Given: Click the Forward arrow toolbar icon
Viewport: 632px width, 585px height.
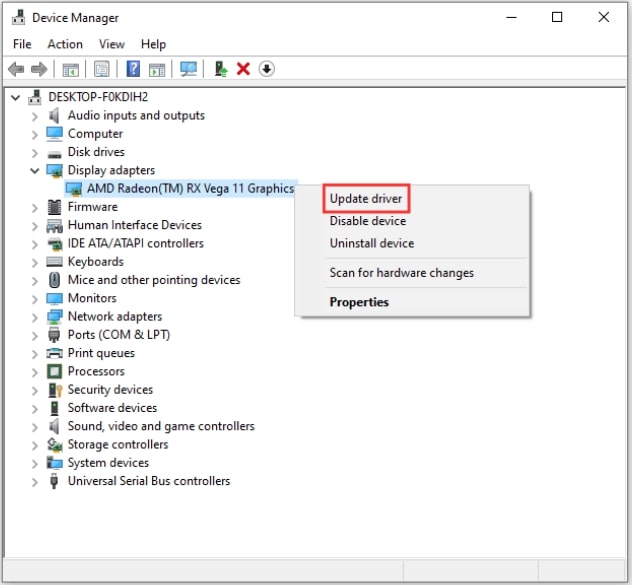Looking at the screenshot, I should click(39, 69).
